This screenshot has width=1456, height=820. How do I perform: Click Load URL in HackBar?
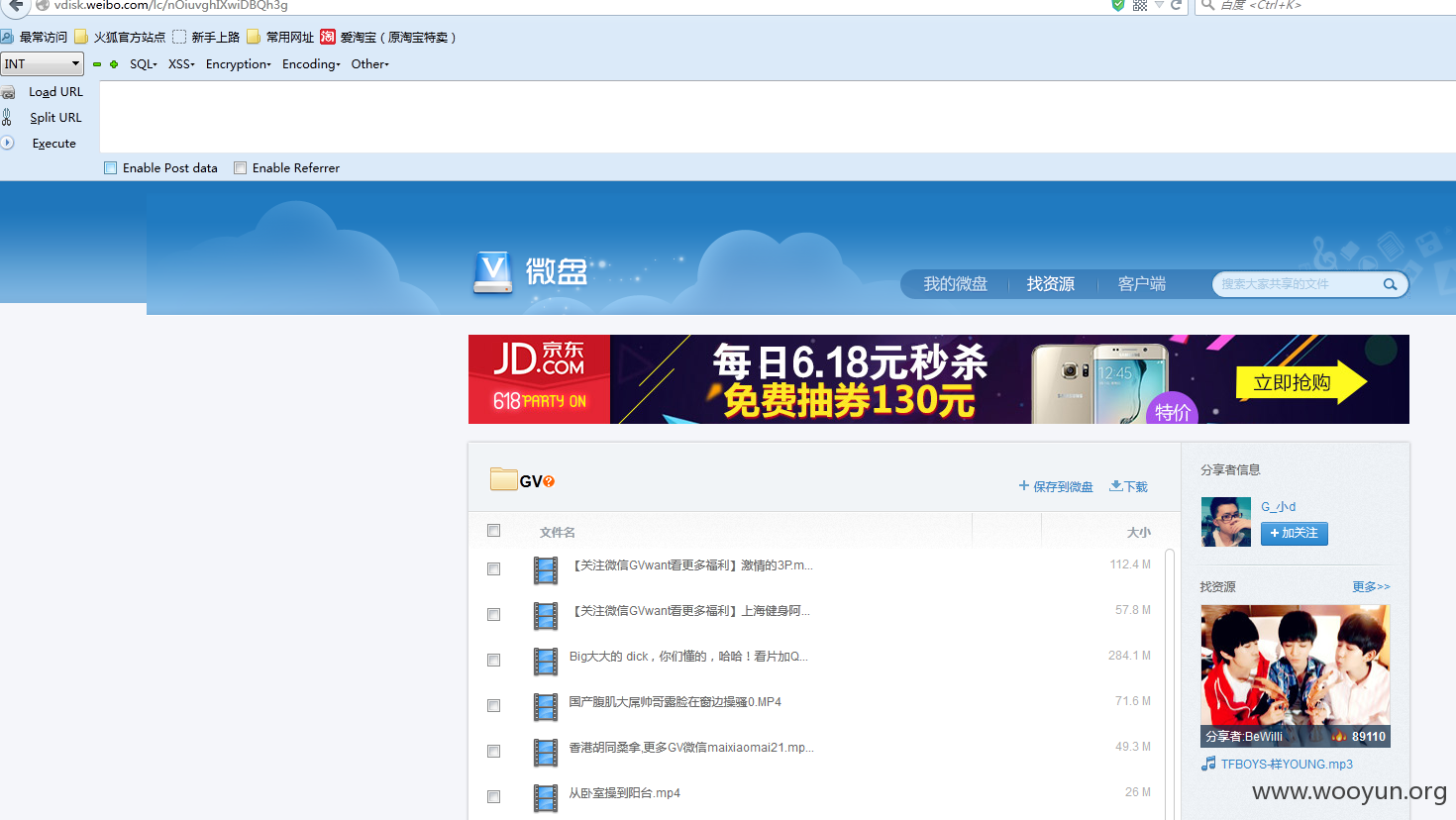coord(55,92)
